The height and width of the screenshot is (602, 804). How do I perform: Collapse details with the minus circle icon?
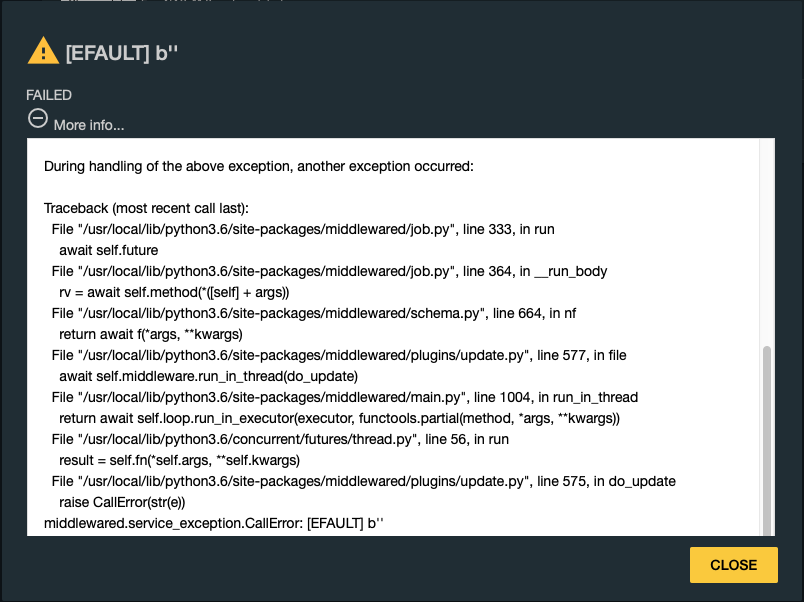(x=37, y=118)
